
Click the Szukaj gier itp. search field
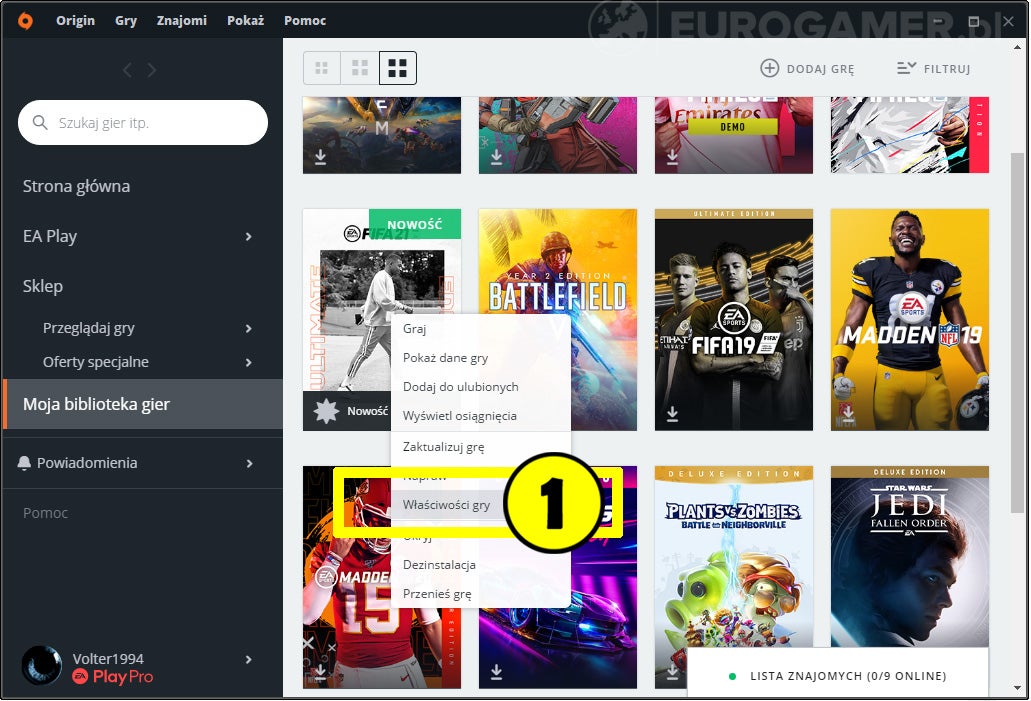coord(143,122)
